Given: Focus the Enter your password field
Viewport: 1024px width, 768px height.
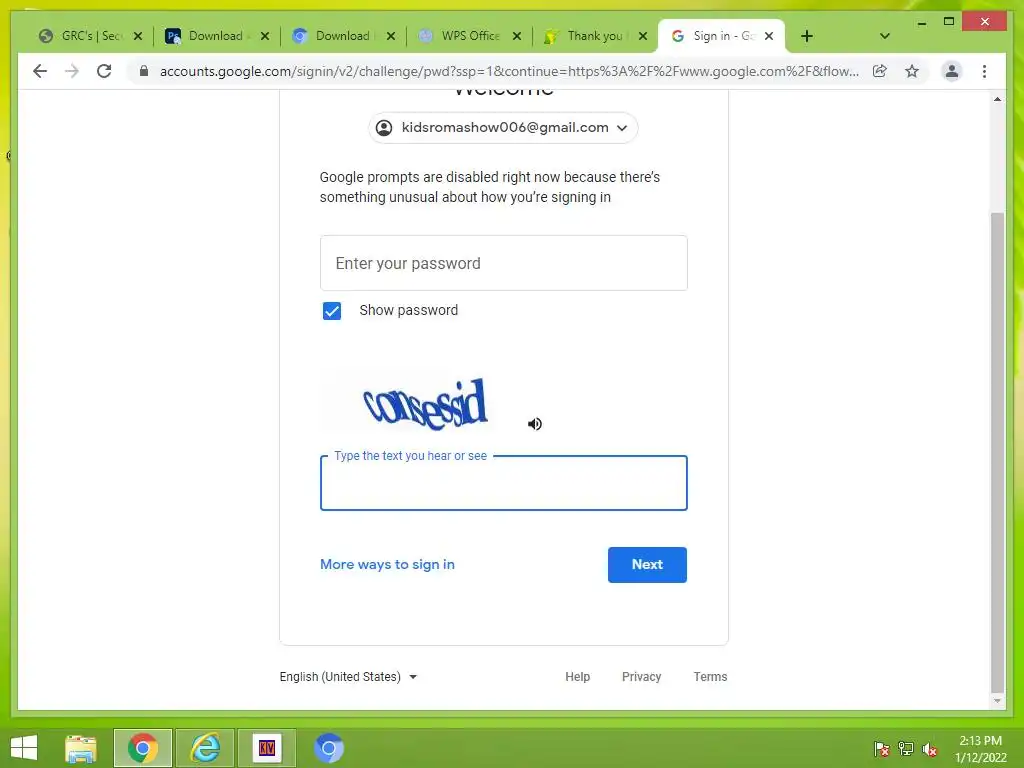Looking at the screenshot, I should [504, 263].
